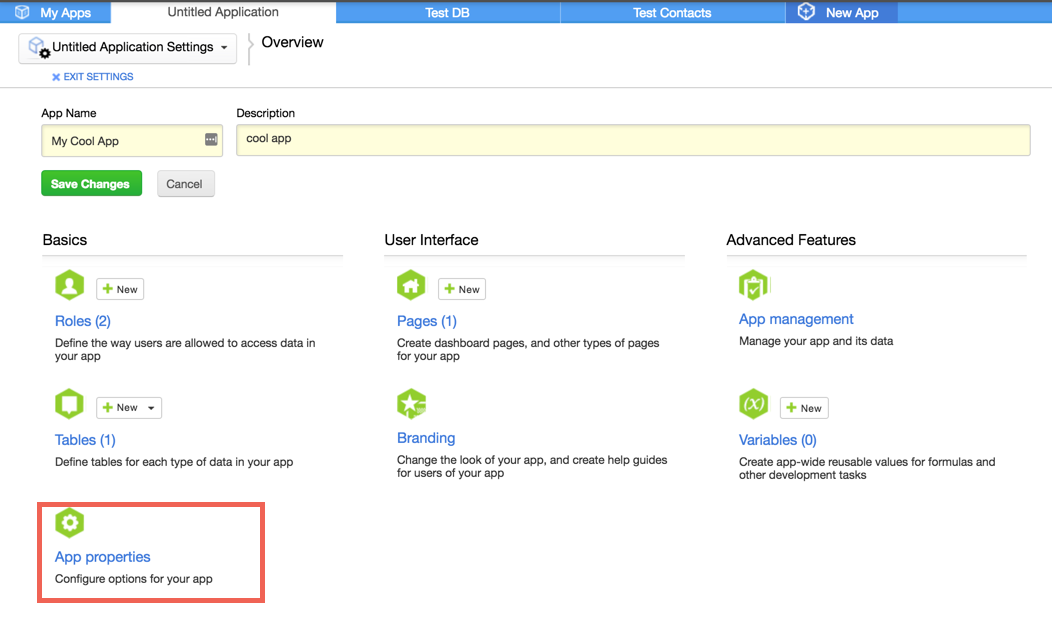This screenshot has width=1052, height=637.
Task: Click New next to Pages
Action: [x=461, y=288]
